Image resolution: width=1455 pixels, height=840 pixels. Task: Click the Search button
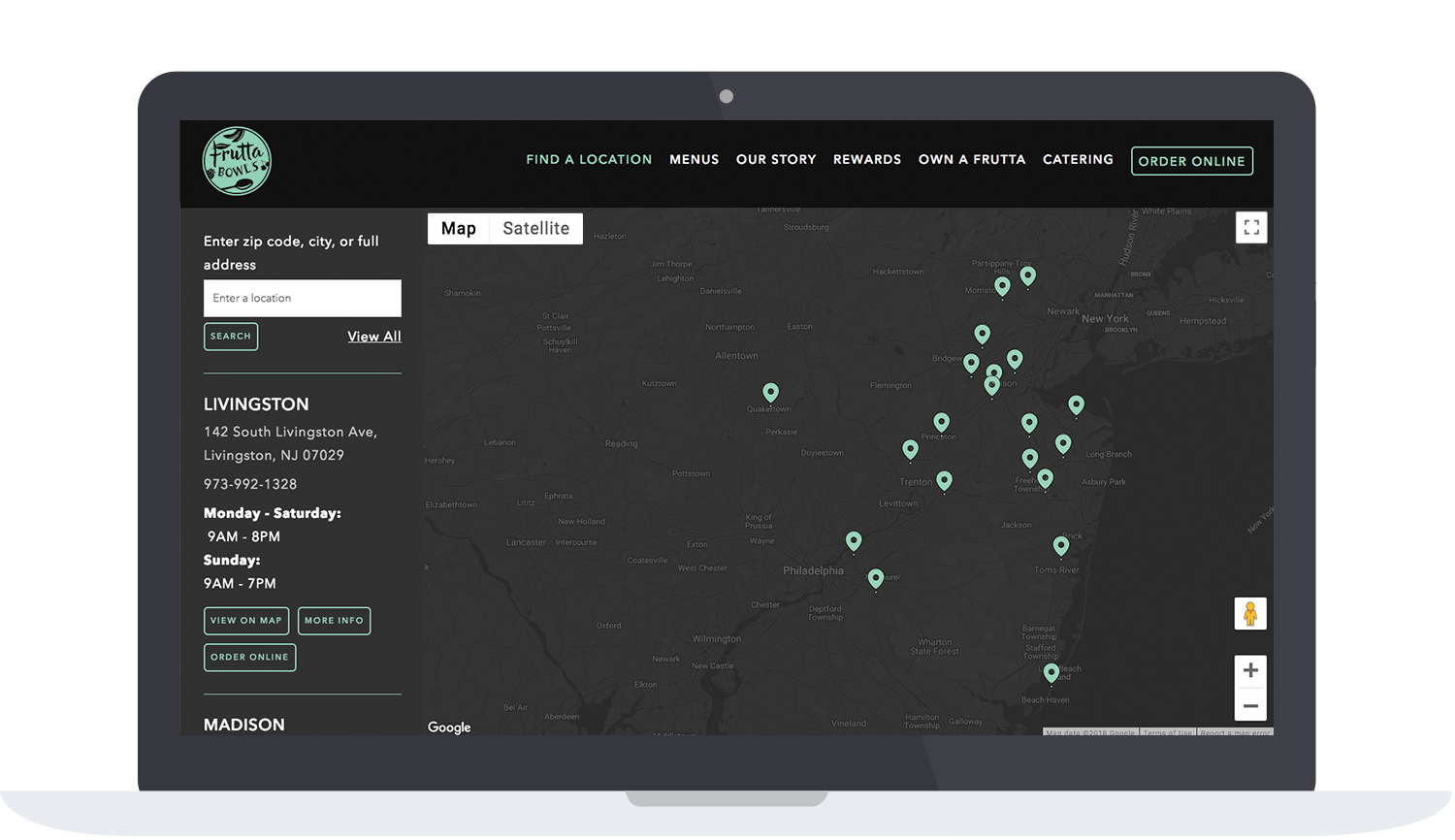click(x=231, y=337)
